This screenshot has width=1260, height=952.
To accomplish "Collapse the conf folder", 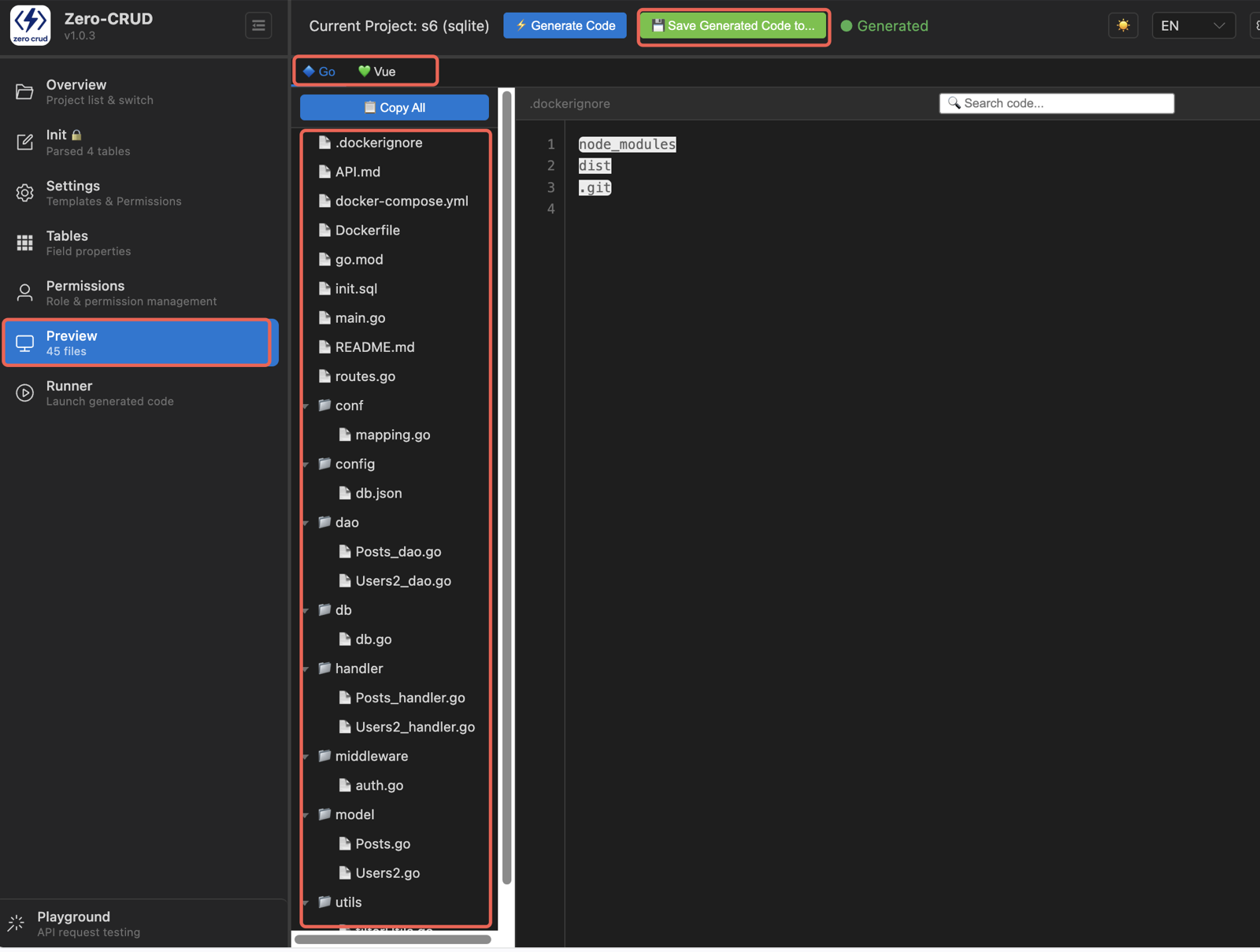I will (x=306, y=406).
